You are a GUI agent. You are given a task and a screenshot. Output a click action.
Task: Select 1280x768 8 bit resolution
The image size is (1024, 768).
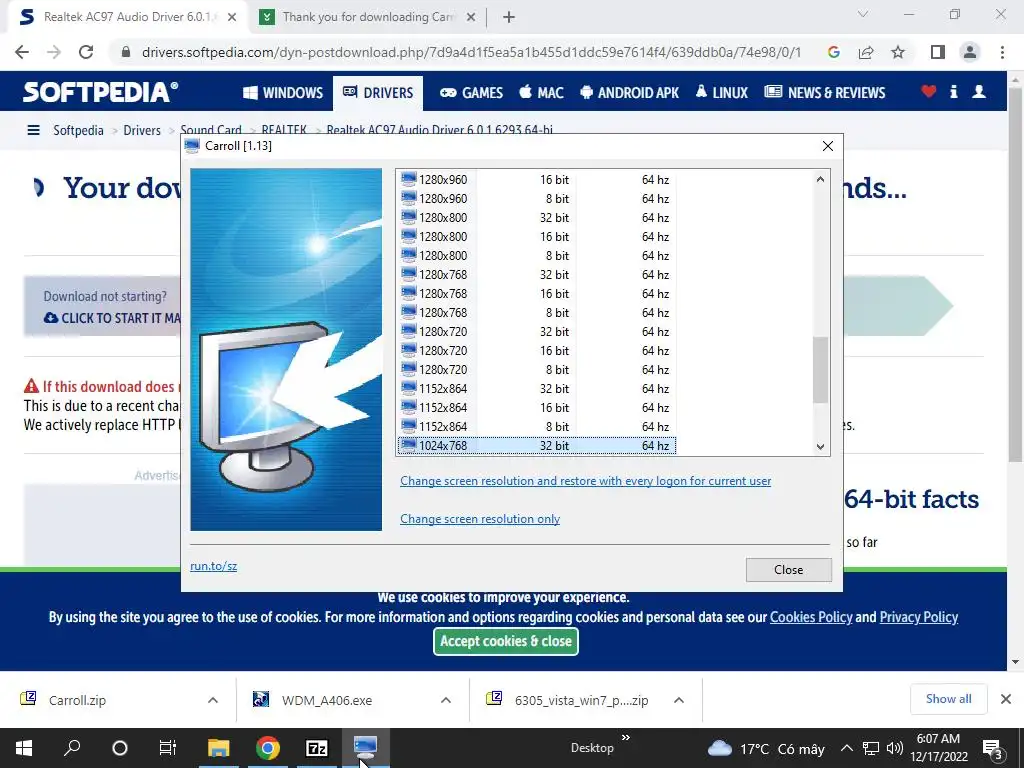point(537,312)
